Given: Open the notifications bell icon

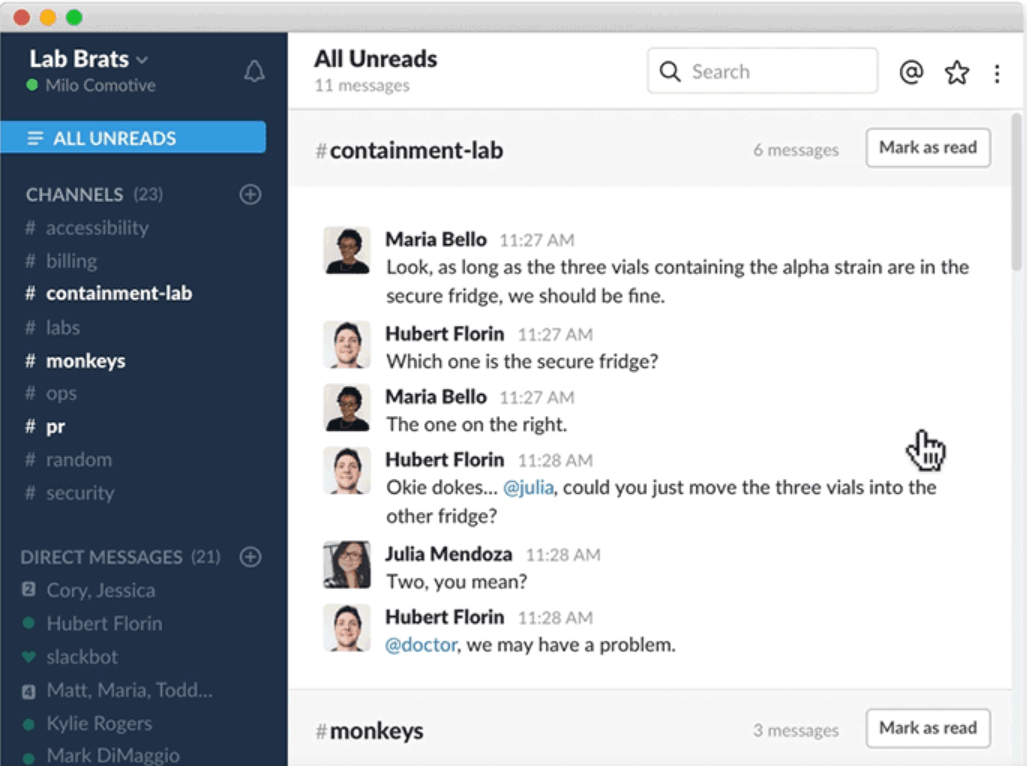Looking at the screenshot, I should (x=254, y=71).
